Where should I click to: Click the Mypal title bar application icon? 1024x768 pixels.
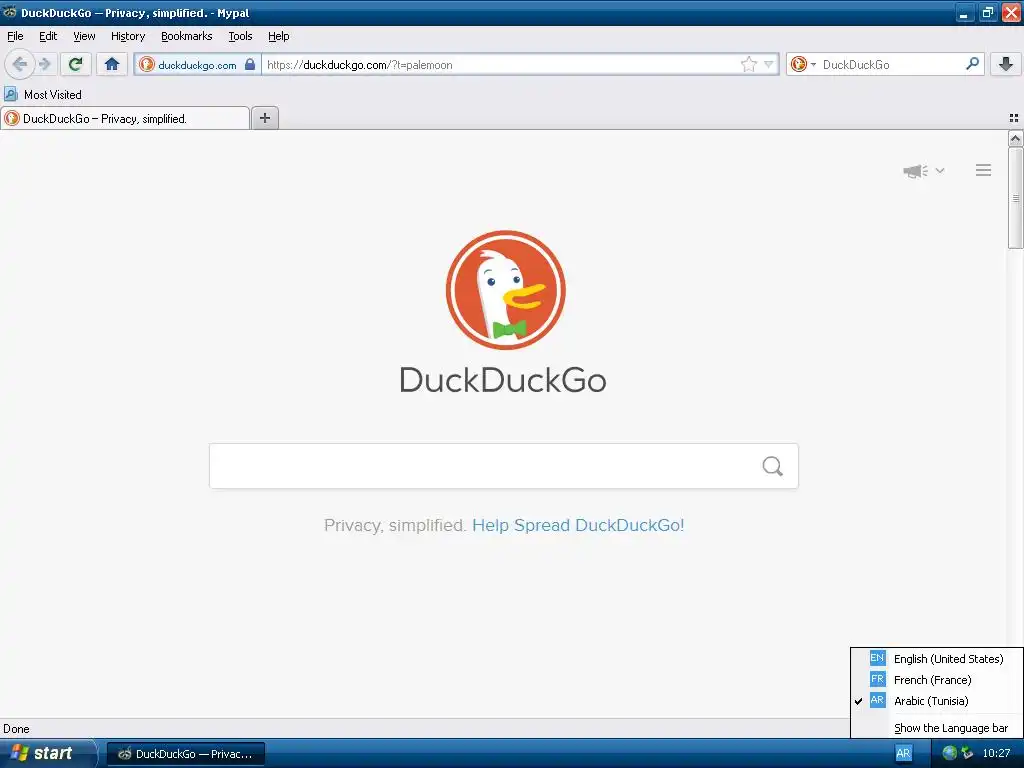click(x=10, y=12)
